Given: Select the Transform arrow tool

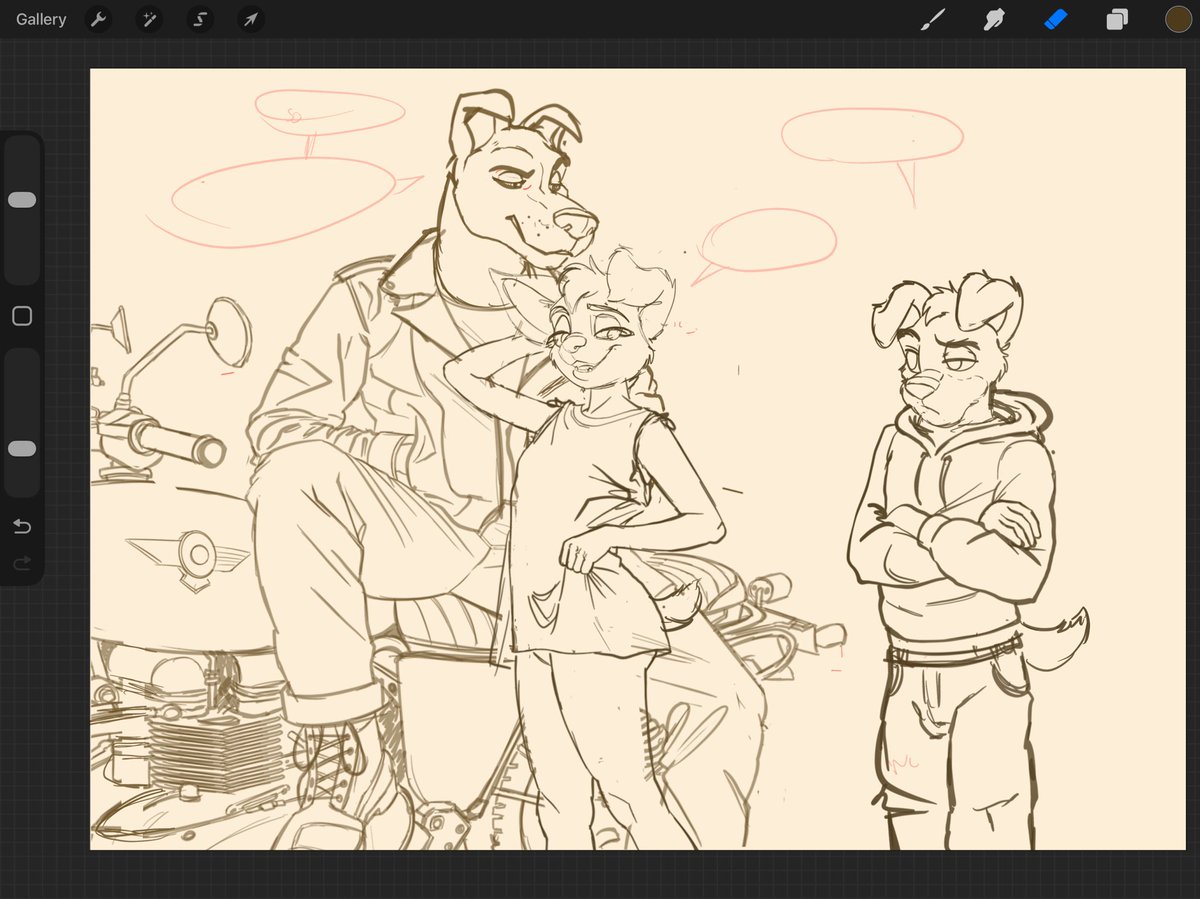Looking at the screenshot, I should pyautogui.click(x=250, y=19).
